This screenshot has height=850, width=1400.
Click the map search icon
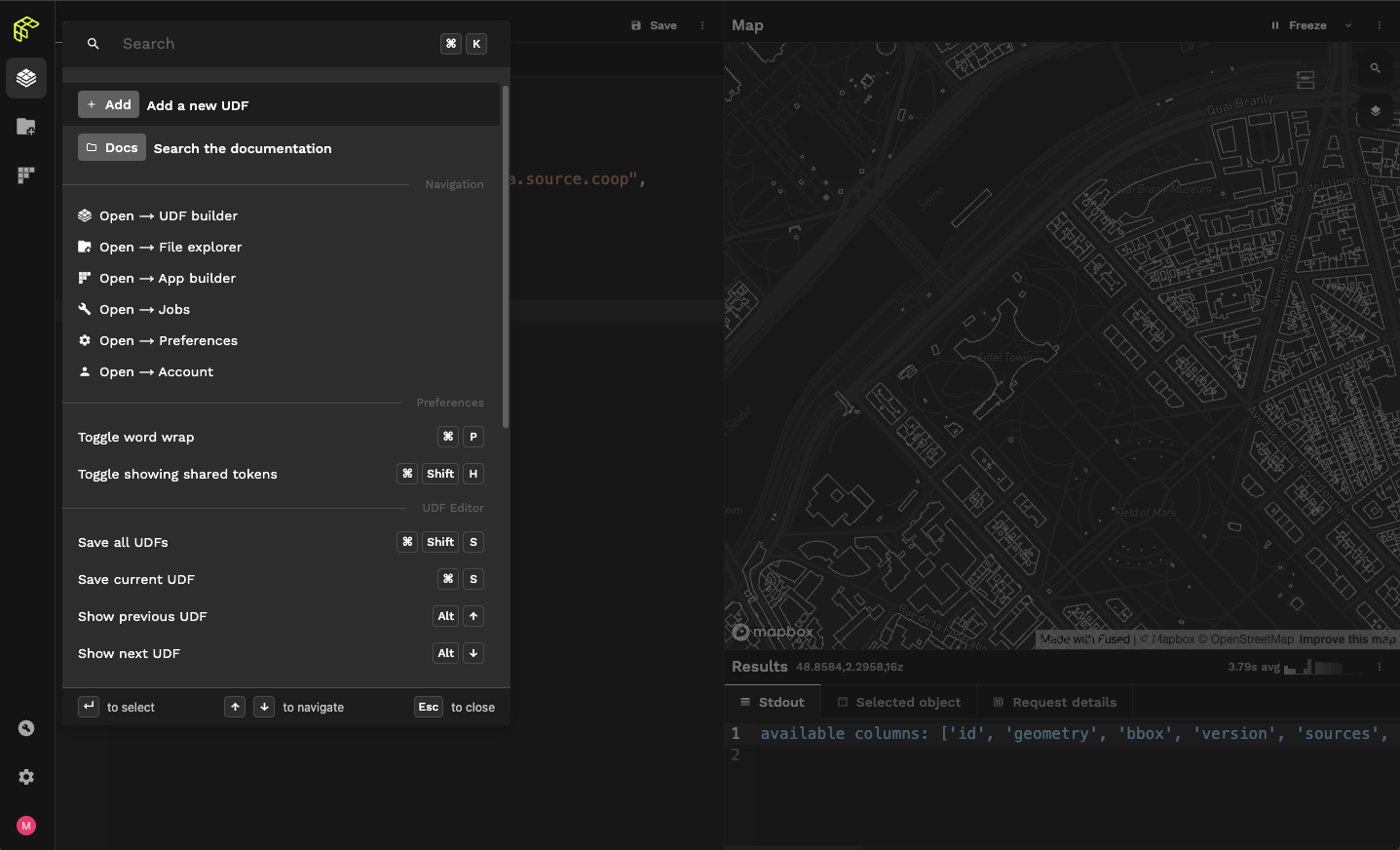click(1375, 68)
